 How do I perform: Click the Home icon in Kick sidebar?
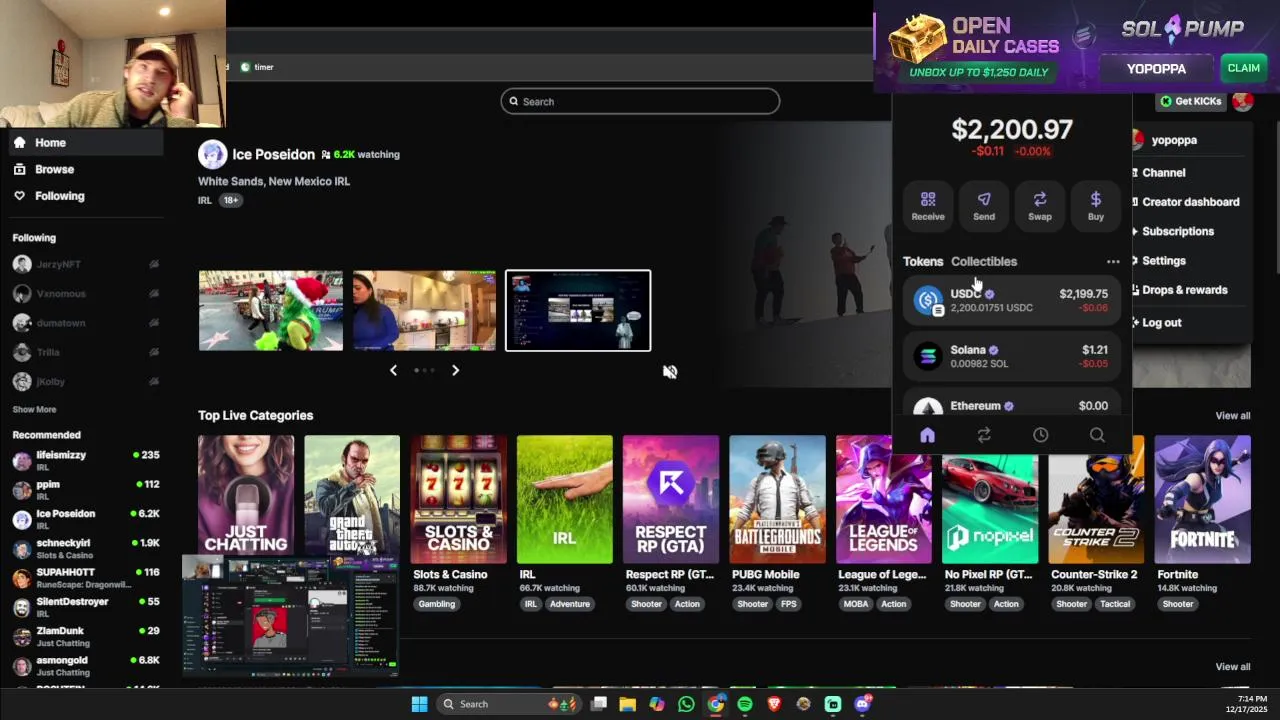click(19, 142)
